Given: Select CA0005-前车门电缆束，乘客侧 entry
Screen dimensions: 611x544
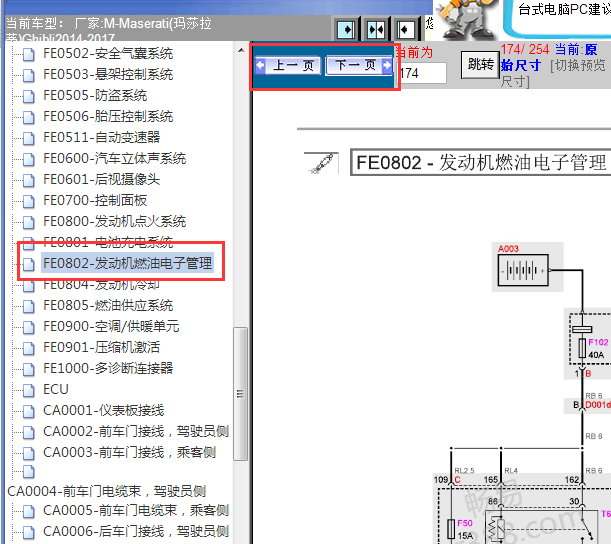Looking at the screenshot, I should [x=136, y=510].
